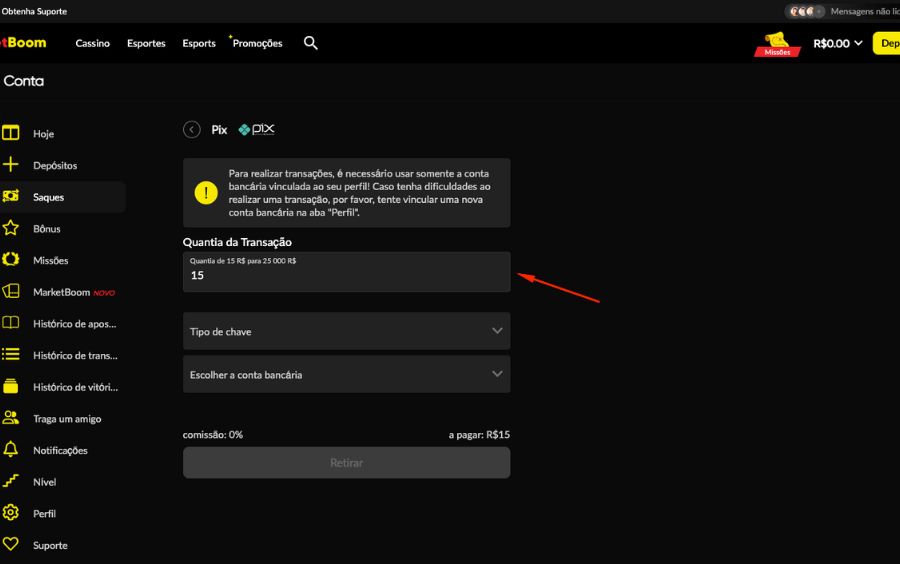Click the transaction amount input field

(346, 275)
